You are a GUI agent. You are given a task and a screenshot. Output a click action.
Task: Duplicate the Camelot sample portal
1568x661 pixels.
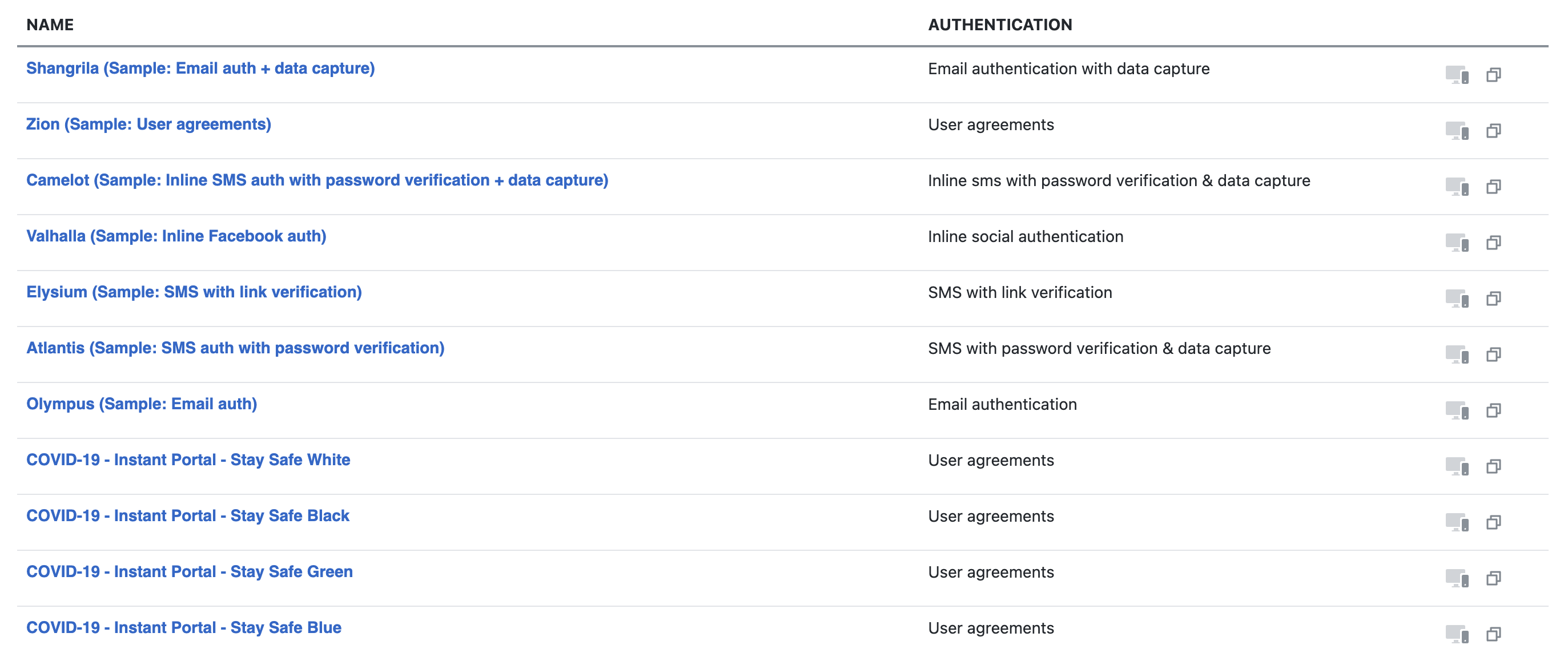(x=1493, y=187)
